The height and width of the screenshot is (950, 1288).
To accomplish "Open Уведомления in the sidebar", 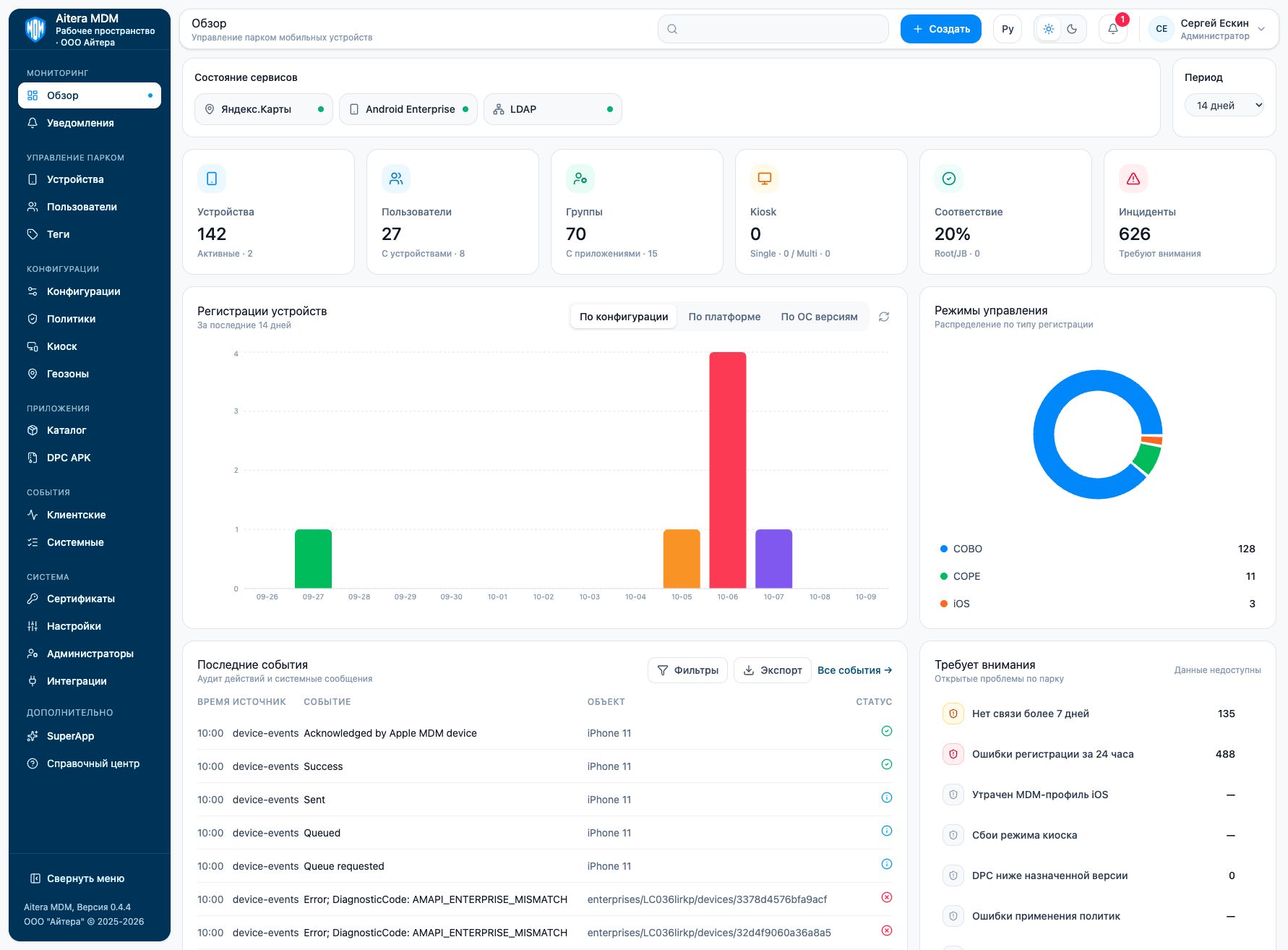I will [x=90, y=123].
